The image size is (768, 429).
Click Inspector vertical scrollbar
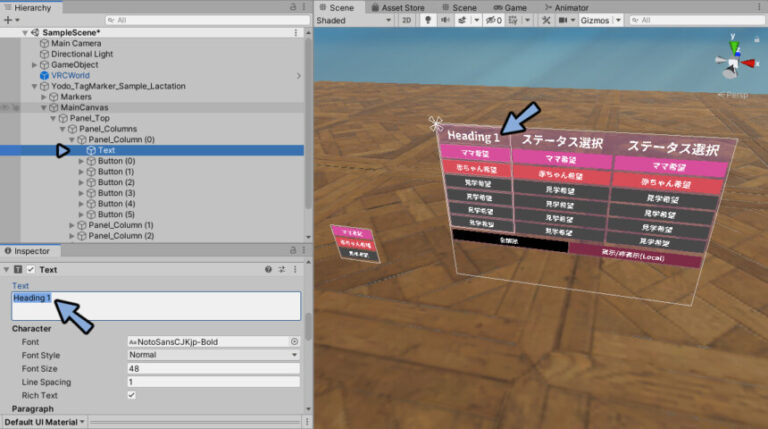[x=308, y=327]
